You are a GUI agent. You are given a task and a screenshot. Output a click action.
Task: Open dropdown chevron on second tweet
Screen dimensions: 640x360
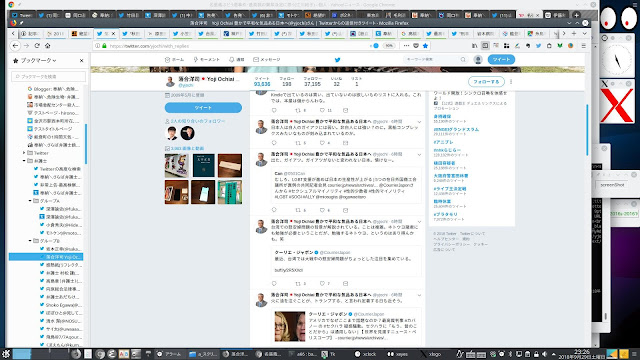point(419,122)
